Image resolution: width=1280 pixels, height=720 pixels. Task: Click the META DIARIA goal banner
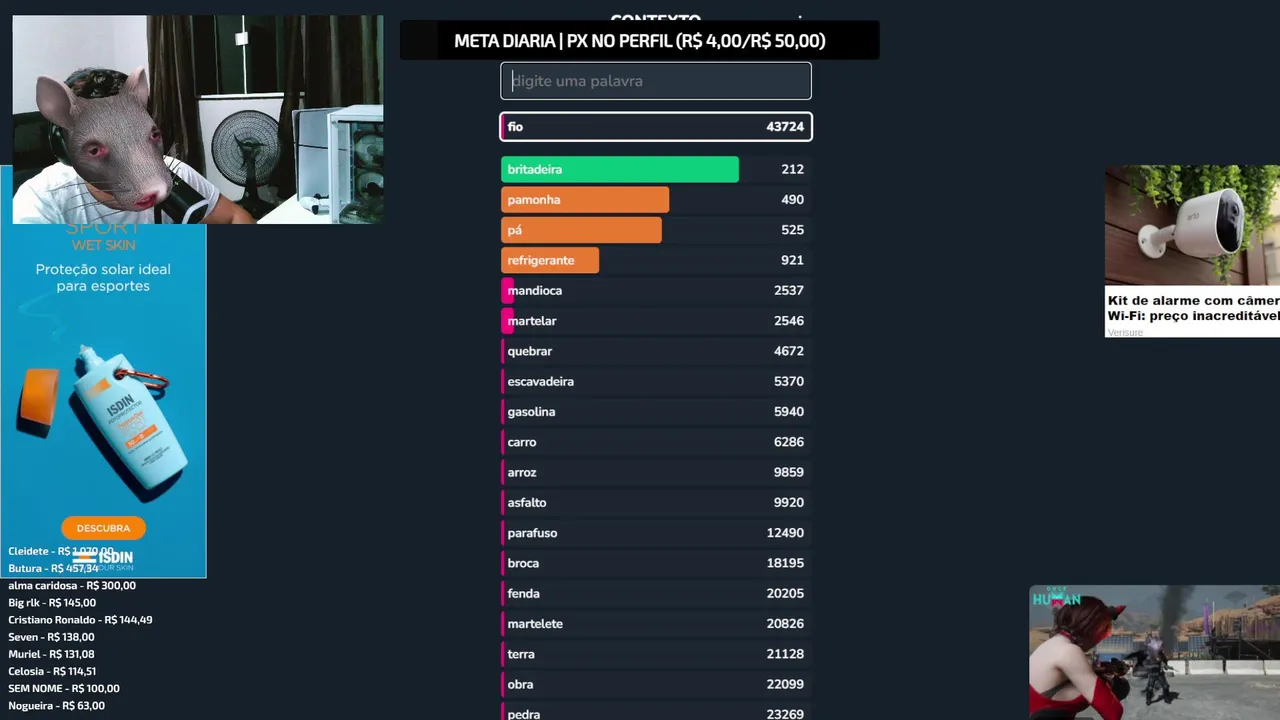click(639, 41)
